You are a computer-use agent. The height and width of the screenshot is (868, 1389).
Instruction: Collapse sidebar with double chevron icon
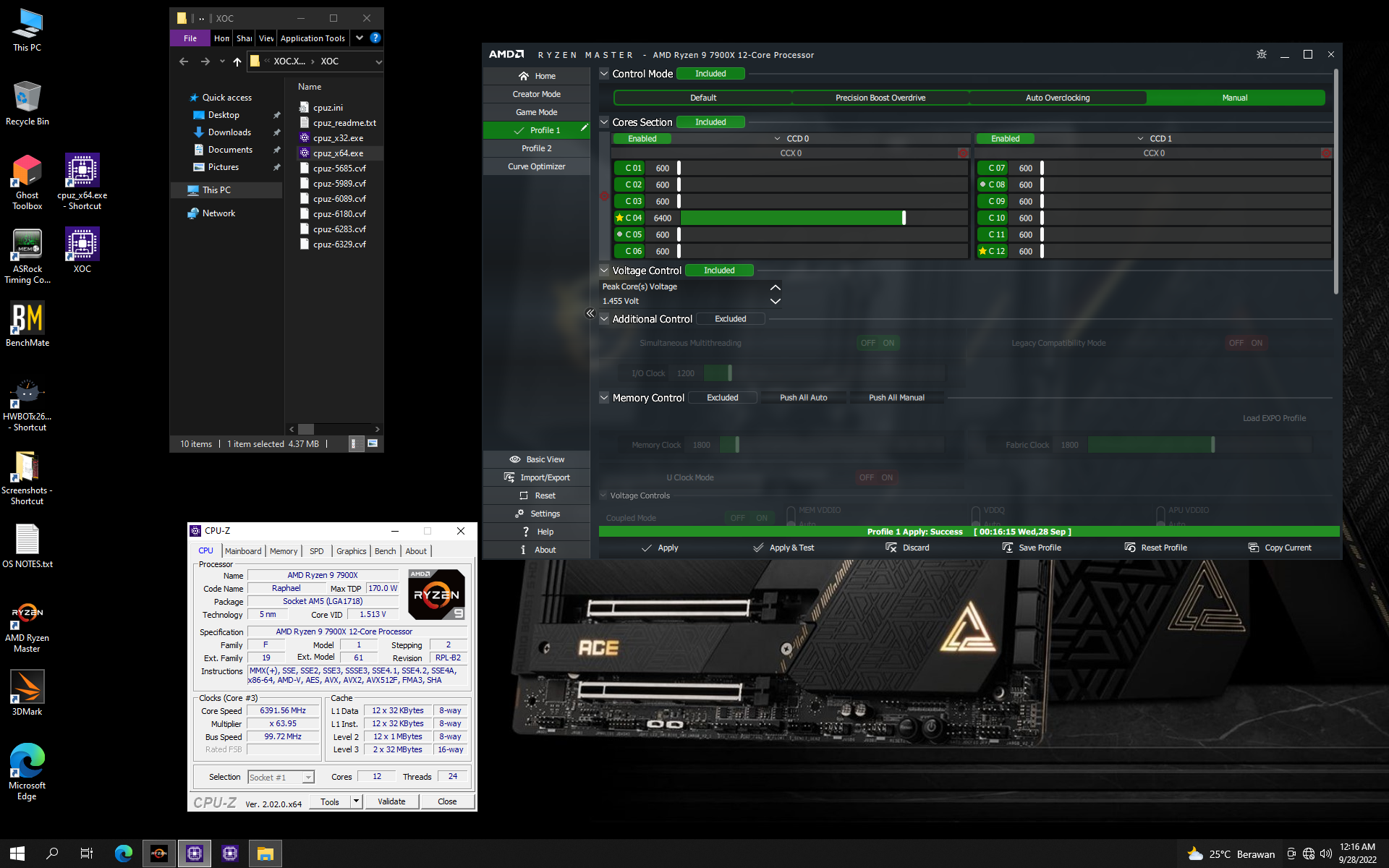tap(590, 313)
